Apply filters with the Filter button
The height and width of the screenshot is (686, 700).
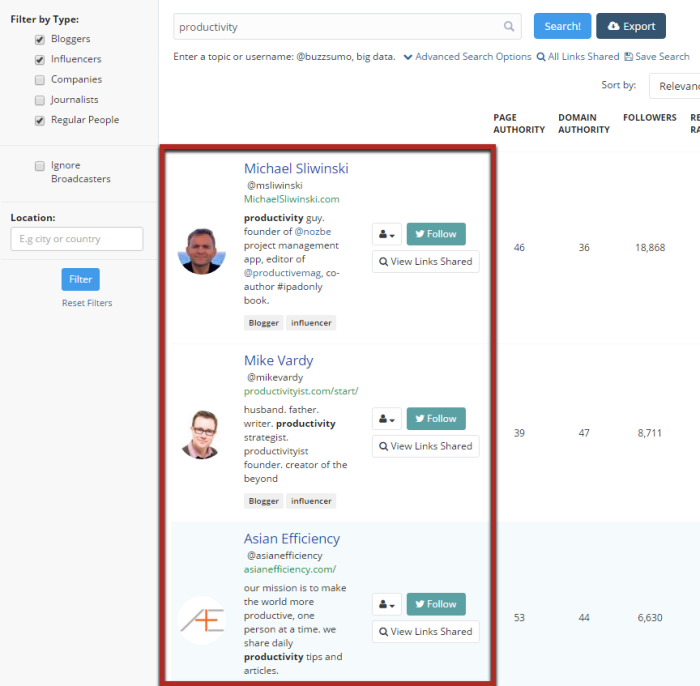click(80, 279)
